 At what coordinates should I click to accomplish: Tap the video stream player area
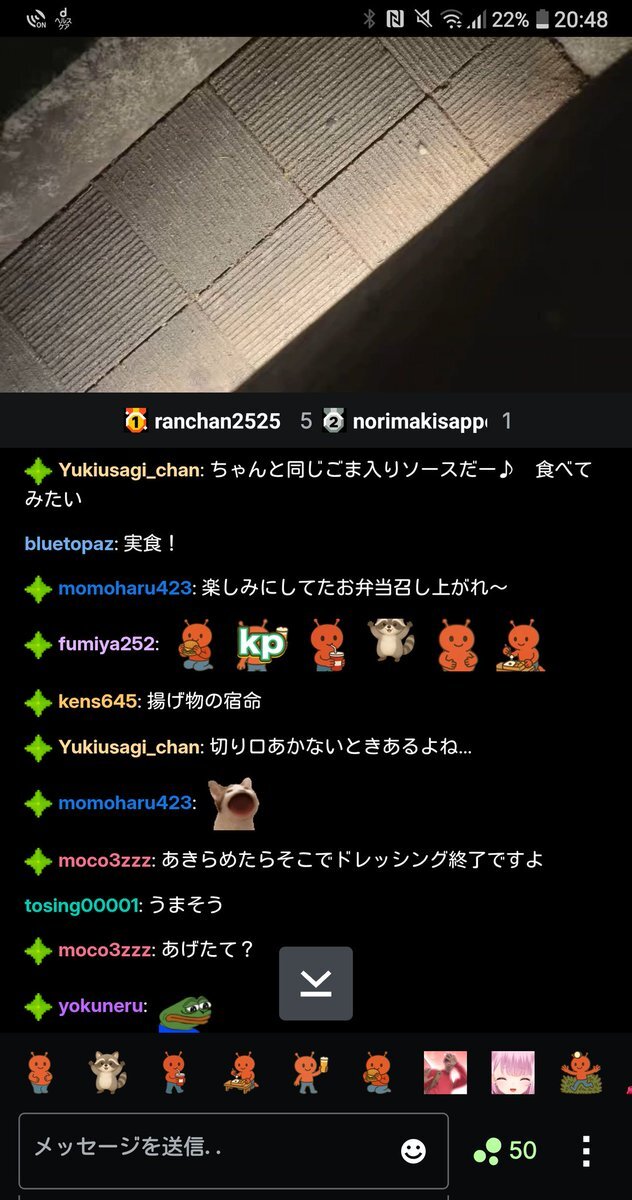pos(316,215)
